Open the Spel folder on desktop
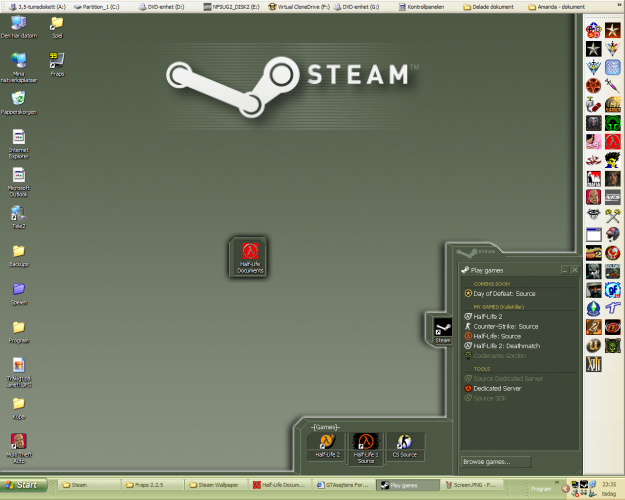This screenshot has width=625, height=500. coord(56,25)
